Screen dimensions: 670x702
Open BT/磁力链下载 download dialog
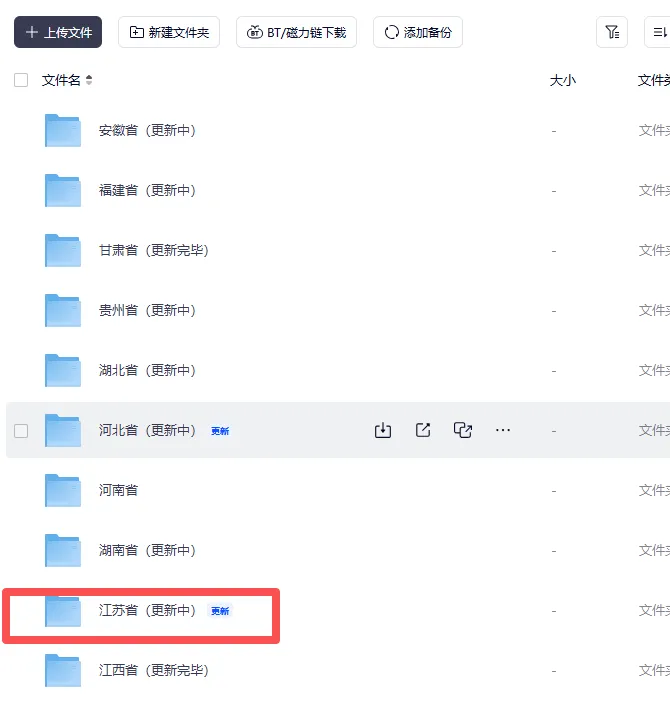coord(296,32)
